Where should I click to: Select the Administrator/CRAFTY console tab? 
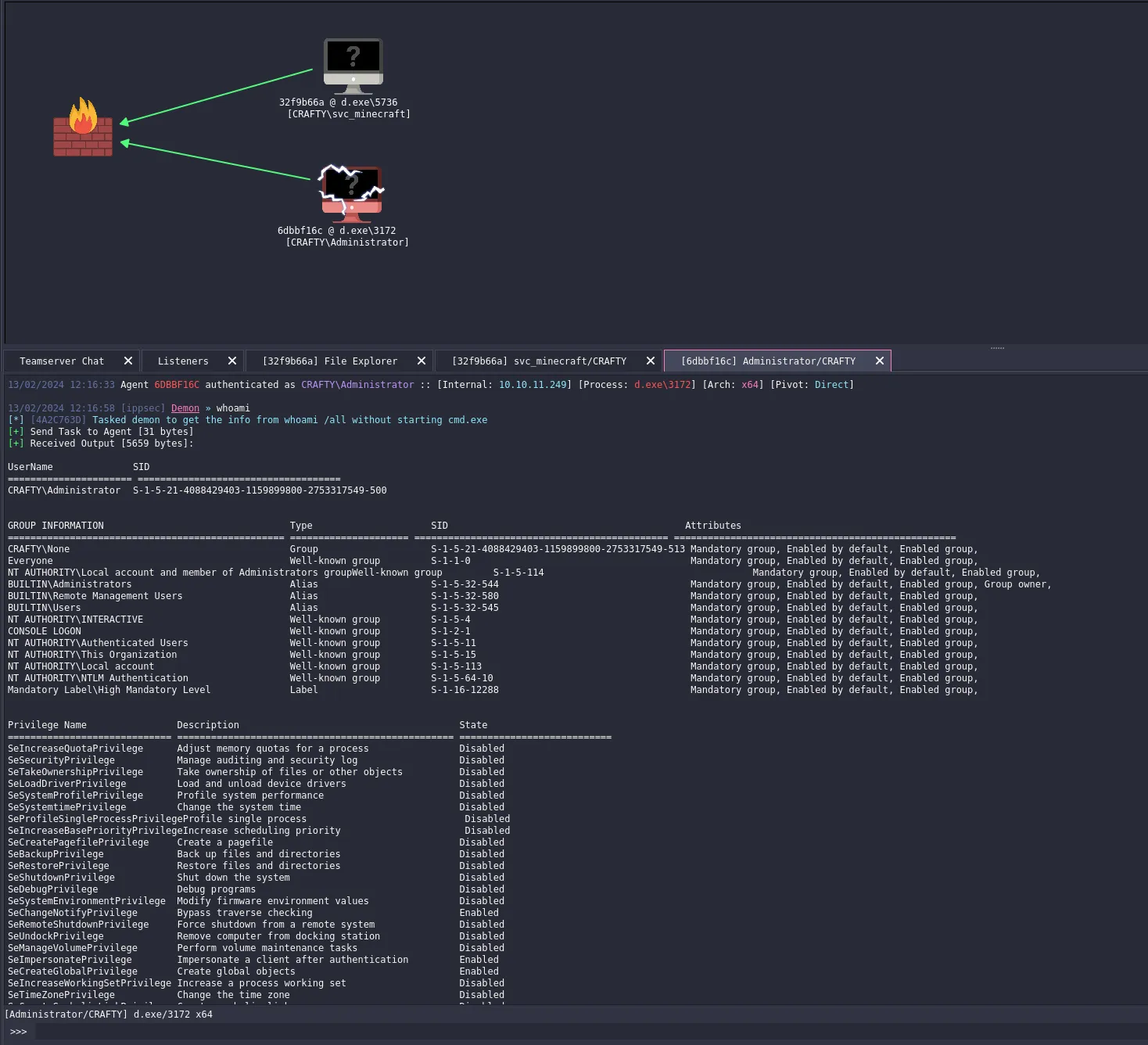coord(768,361)
